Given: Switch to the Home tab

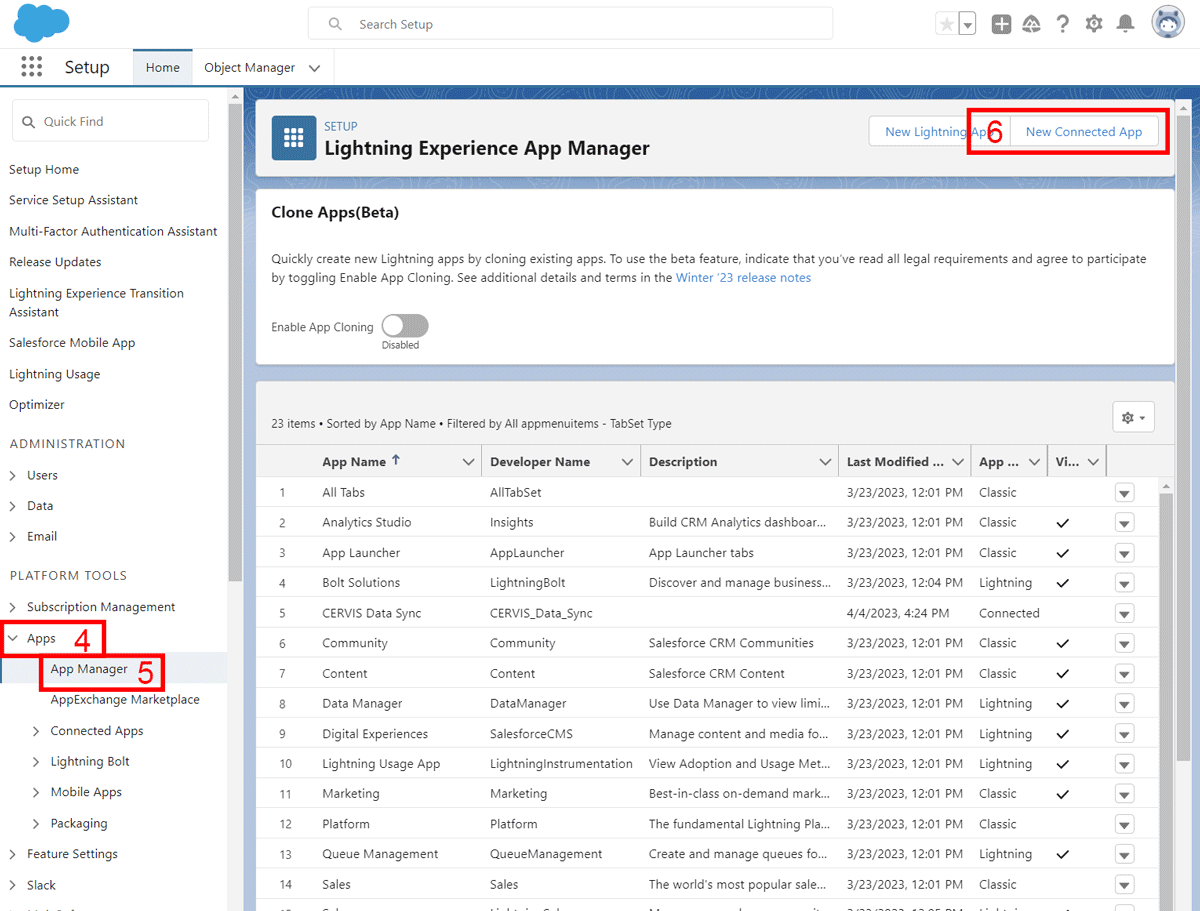Looking at the screenshot, I should click(162, 67).
